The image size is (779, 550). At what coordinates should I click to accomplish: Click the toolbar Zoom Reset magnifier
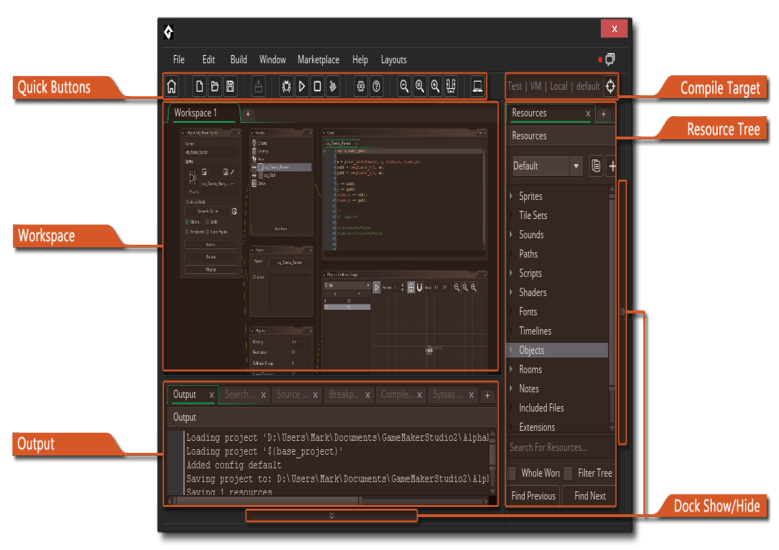tap(419, 86)
